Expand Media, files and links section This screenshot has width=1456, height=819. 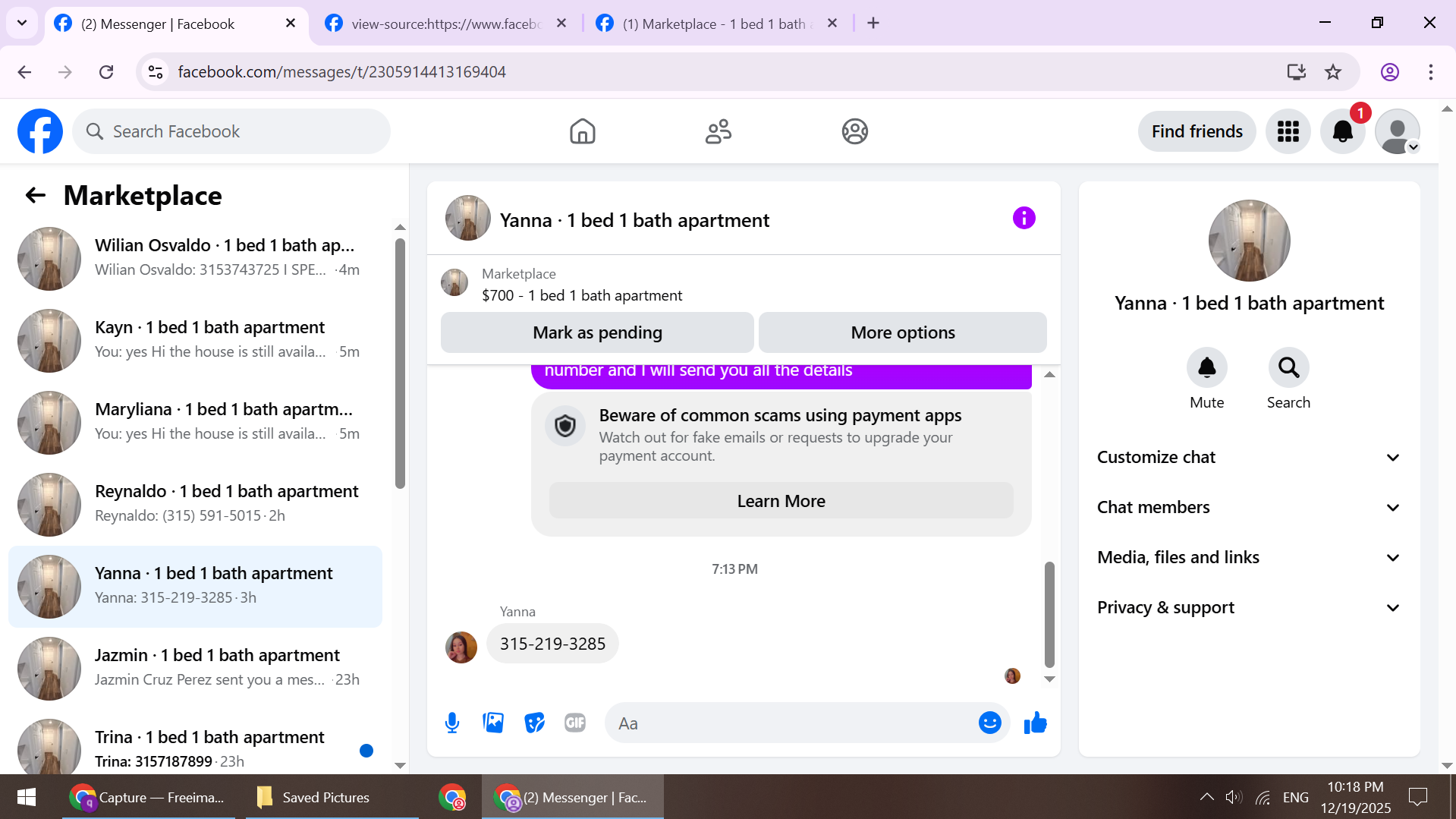[x=1249, y=558]
